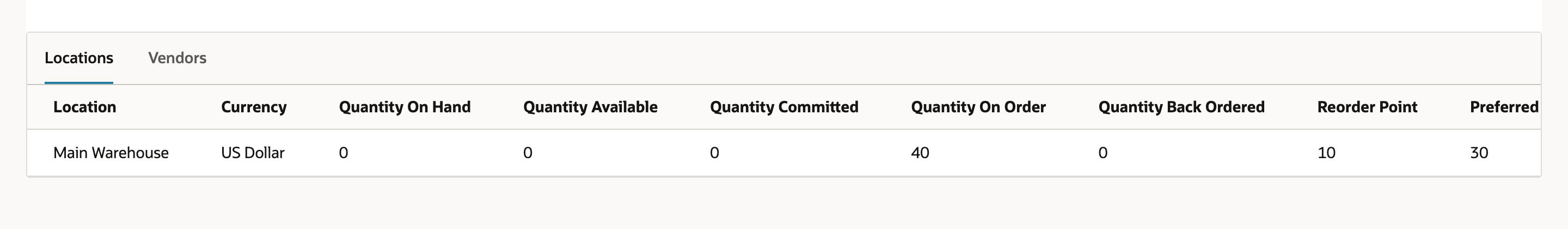Select the Quantity Committed value 0

715,153
